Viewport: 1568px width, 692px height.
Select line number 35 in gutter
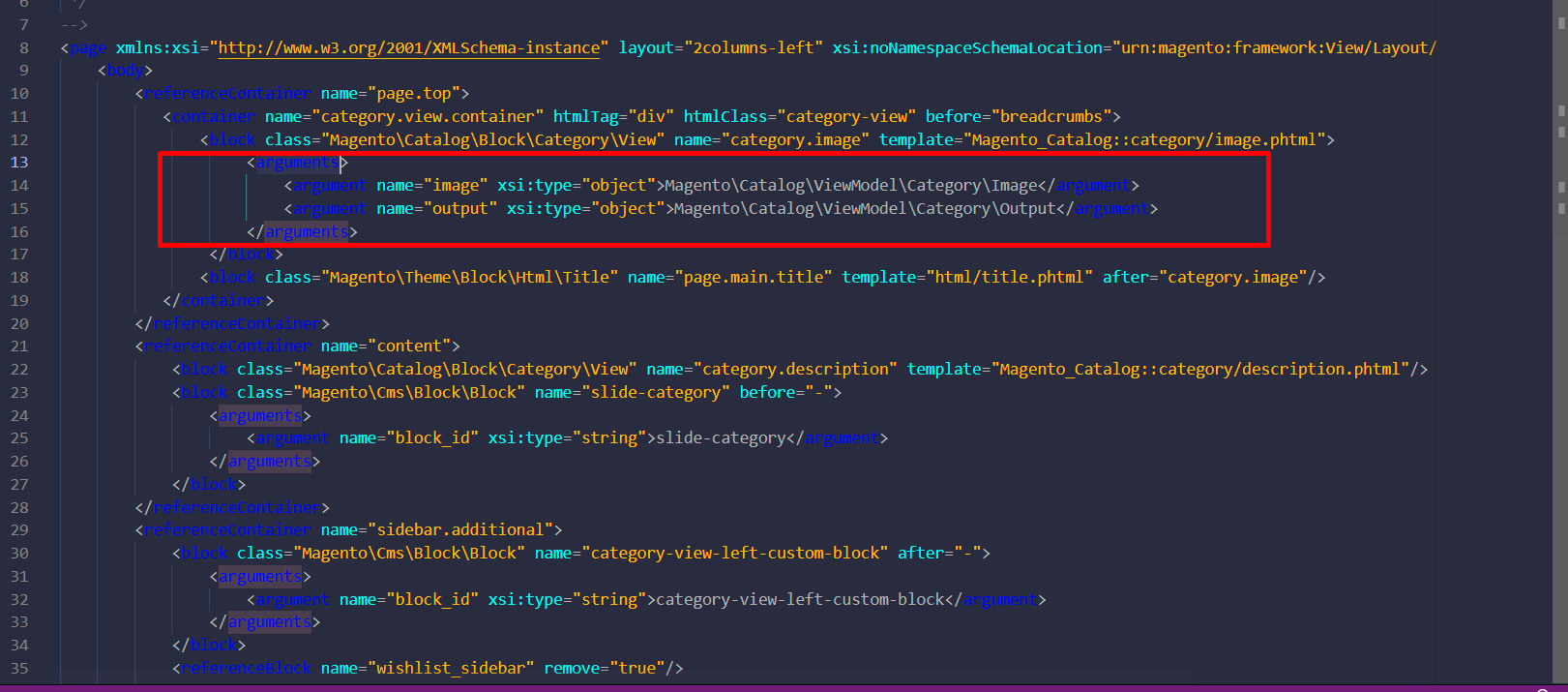pos(19,669)
